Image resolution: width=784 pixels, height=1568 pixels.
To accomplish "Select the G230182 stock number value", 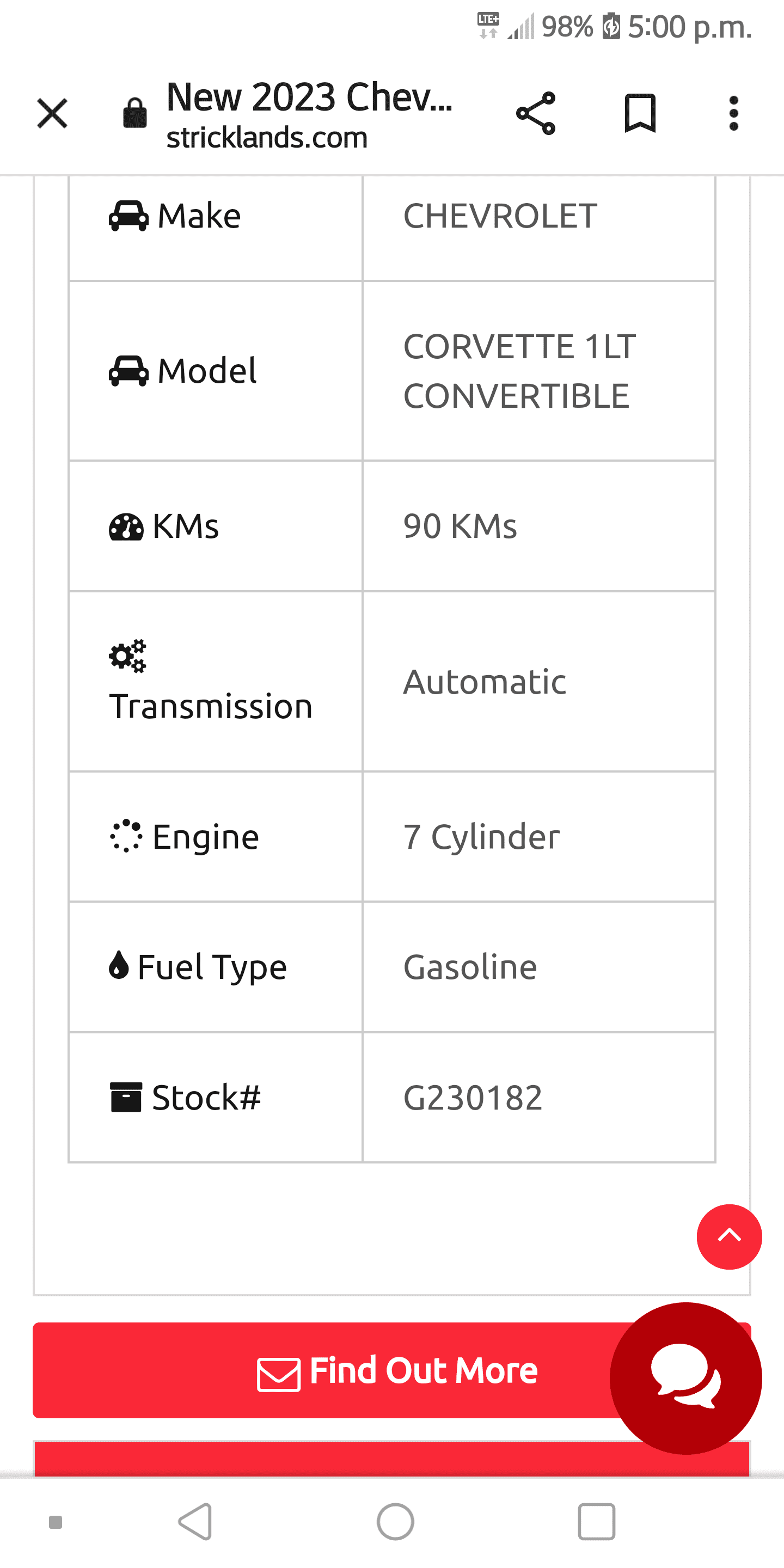I will tap(473, 1098).
